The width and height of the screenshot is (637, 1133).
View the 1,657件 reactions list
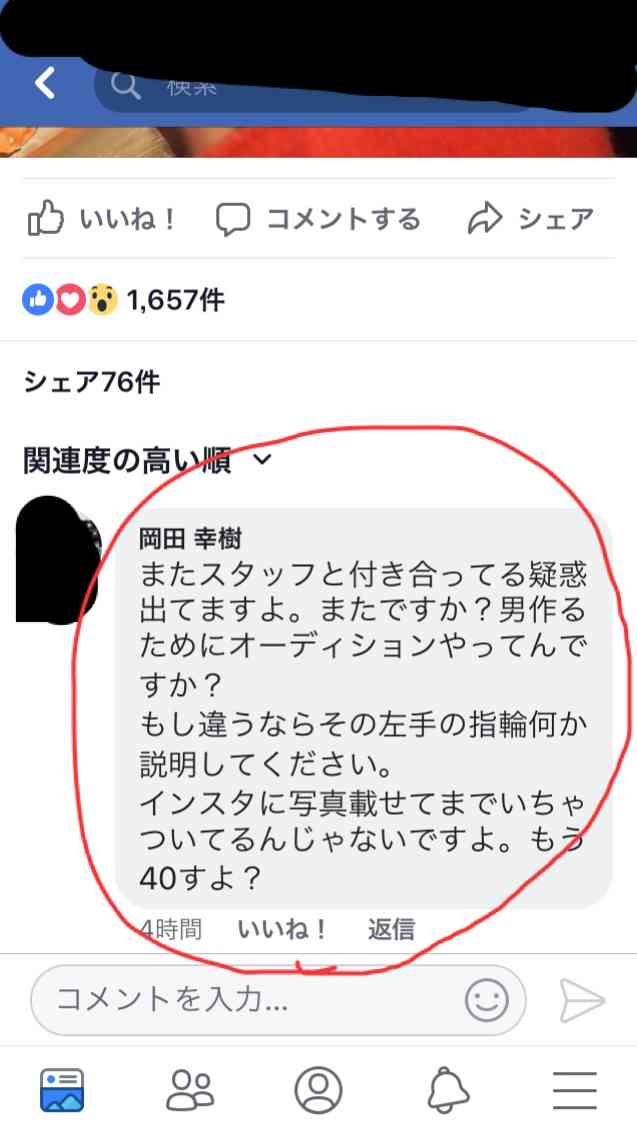coord(124,299)
